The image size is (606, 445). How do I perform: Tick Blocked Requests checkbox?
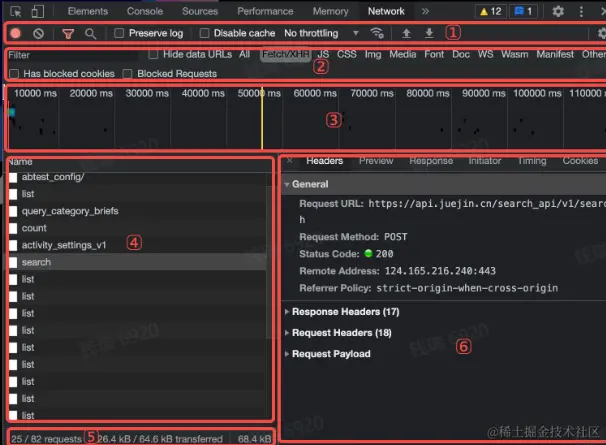127,73
